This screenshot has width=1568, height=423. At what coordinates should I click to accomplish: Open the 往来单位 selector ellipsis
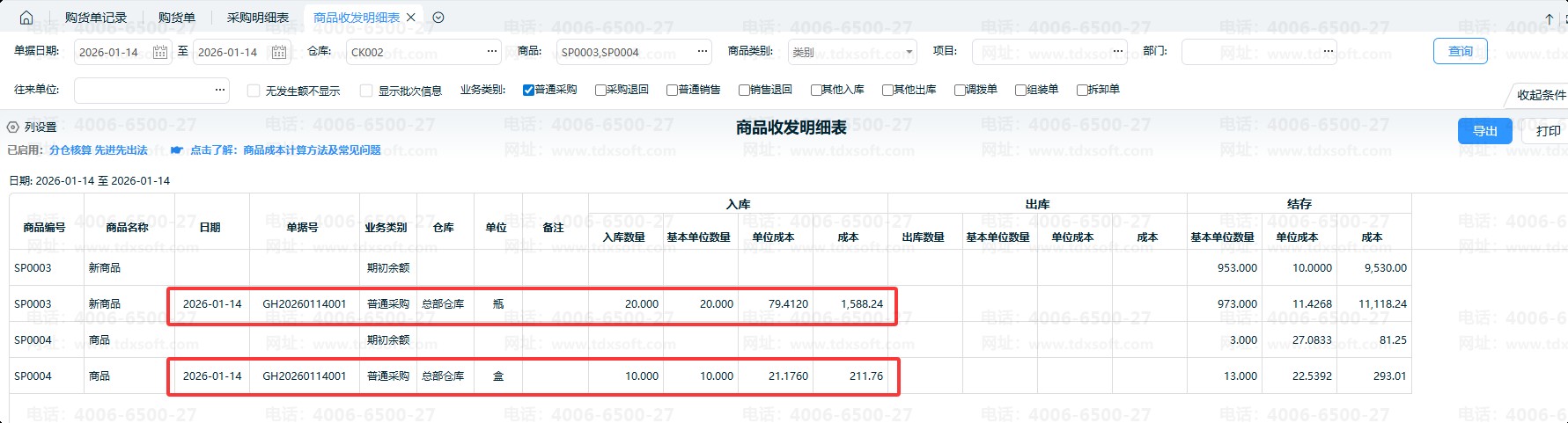219,90
